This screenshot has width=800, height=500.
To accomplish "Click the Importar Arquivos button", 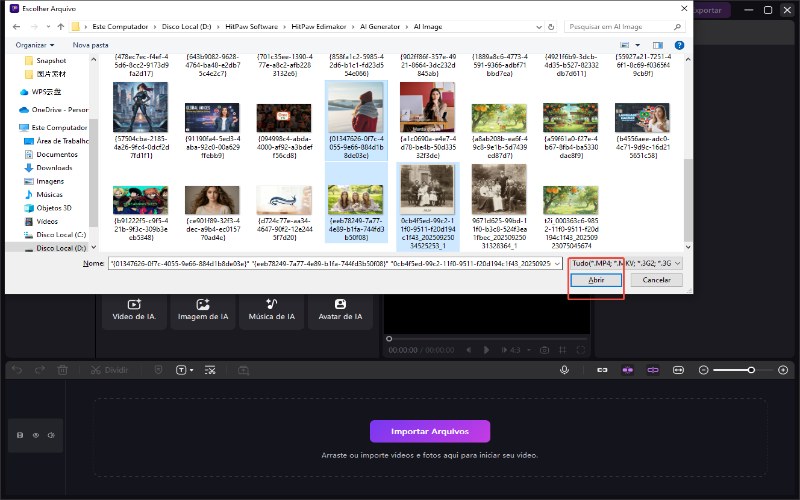I will tap(430, 431).
